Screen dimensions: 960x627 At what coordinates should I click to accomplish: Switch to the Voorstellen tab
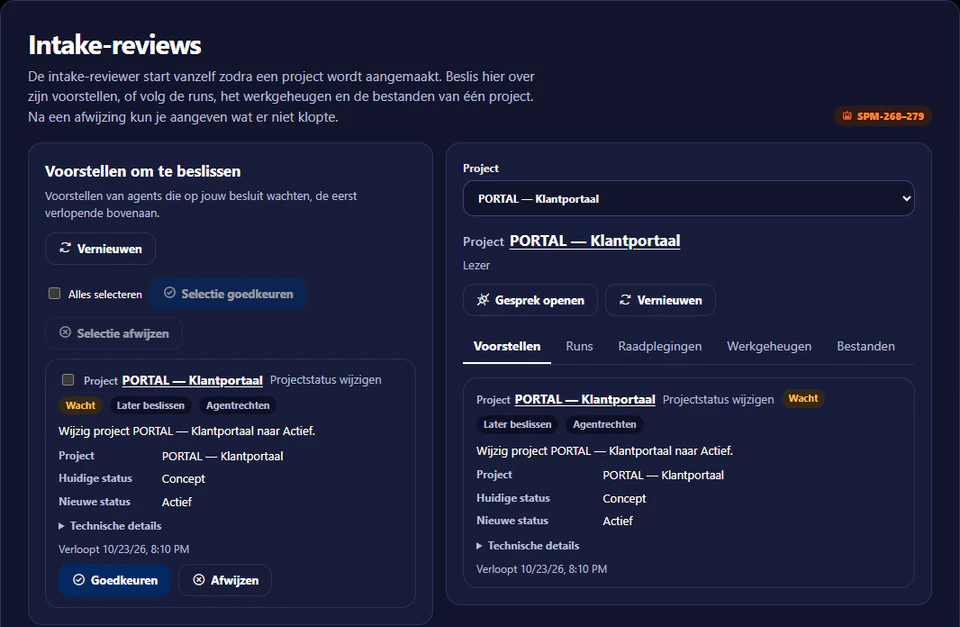point(507,347)
